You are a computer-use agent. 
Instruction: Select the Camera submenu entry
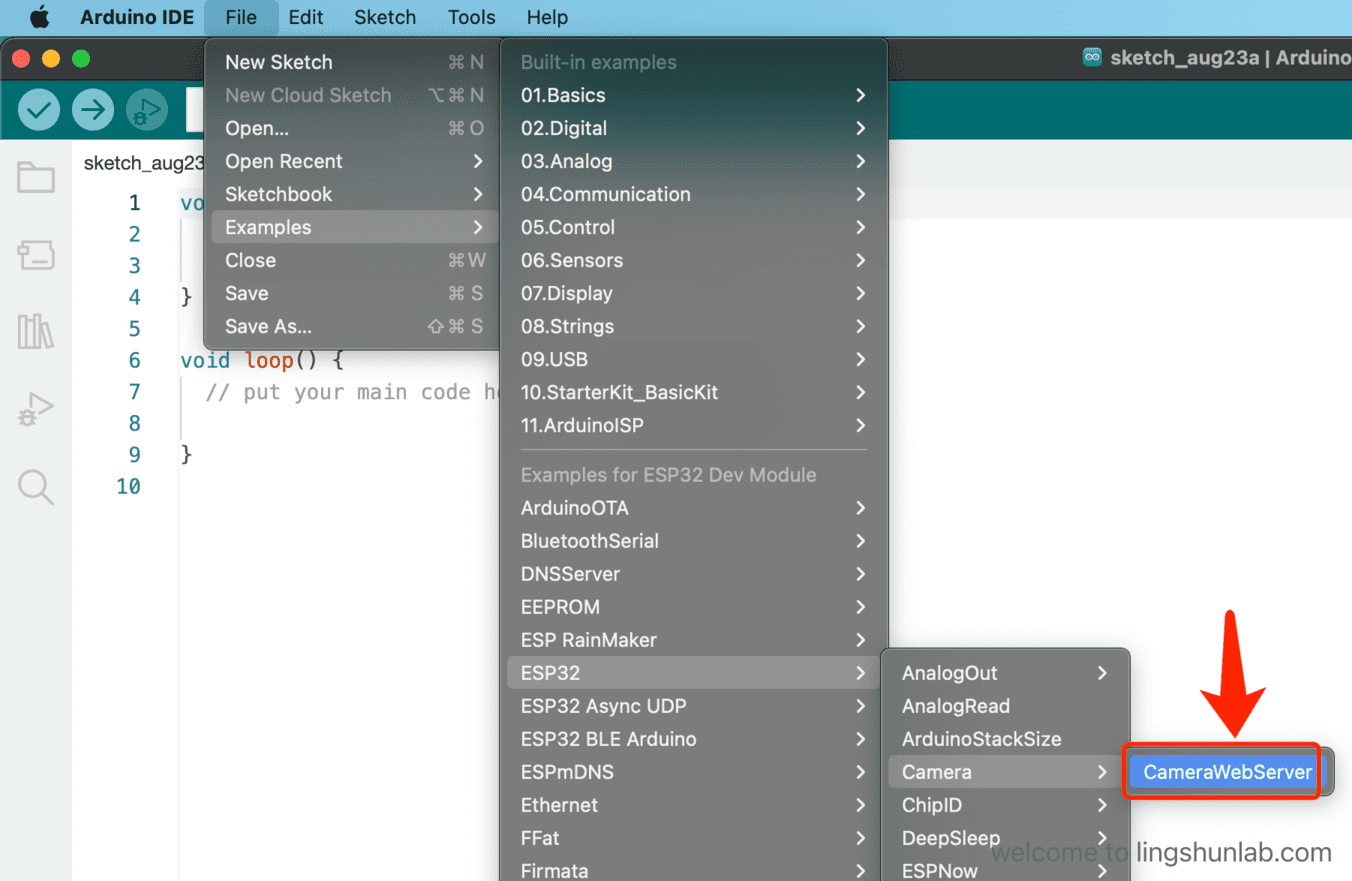point(1005,772)
